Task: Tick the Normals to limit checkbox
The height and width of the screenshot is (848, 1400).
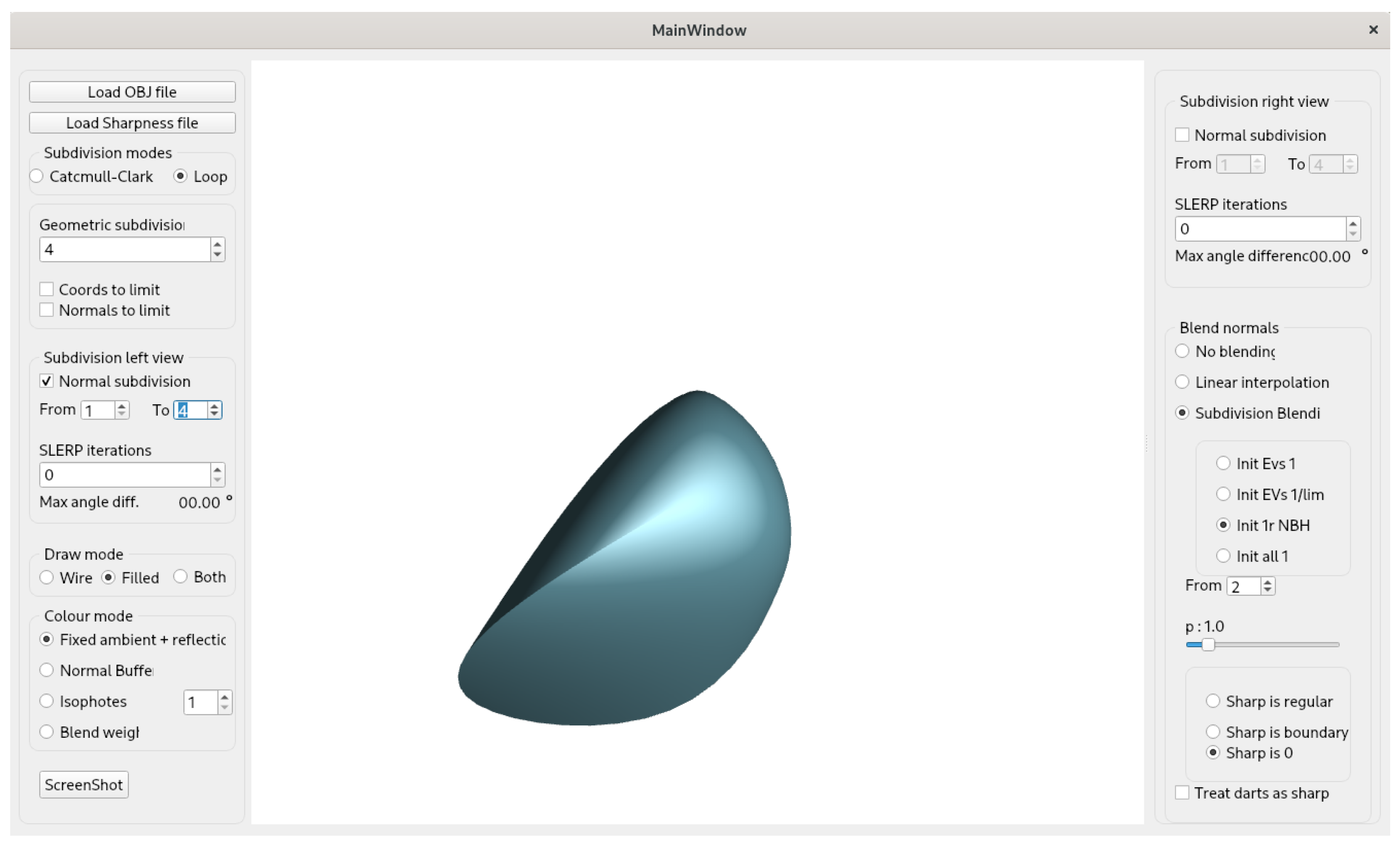Action: pyautogui.click(x=46, y=310)
